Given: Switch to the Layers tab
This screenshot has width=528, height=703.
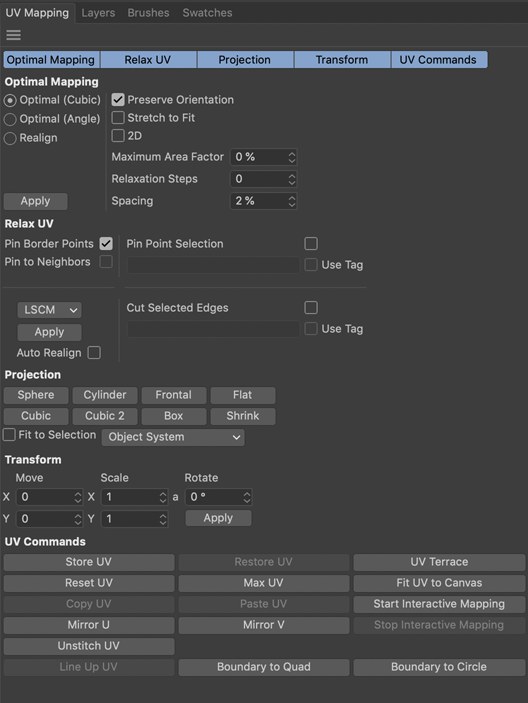Looking at the screenshot, I should [98, 13].
